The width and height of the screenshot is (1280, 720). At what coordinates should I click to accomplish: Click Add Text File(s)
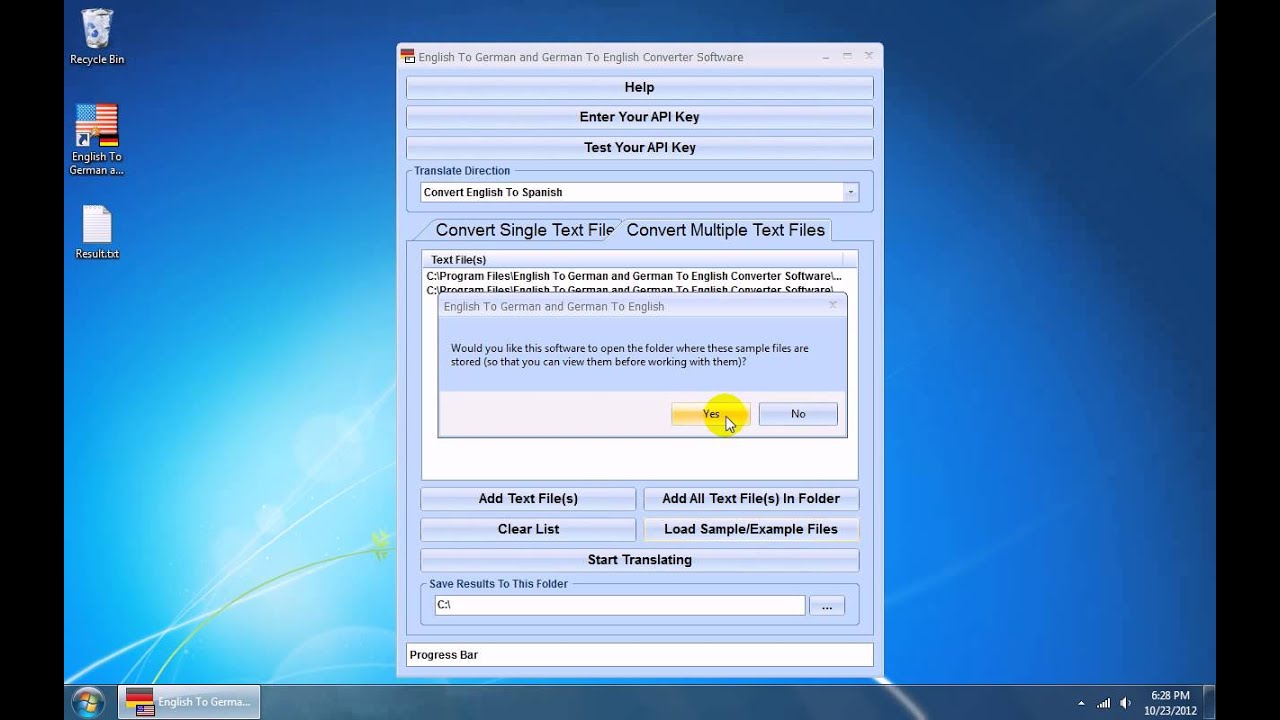point(528,499)
